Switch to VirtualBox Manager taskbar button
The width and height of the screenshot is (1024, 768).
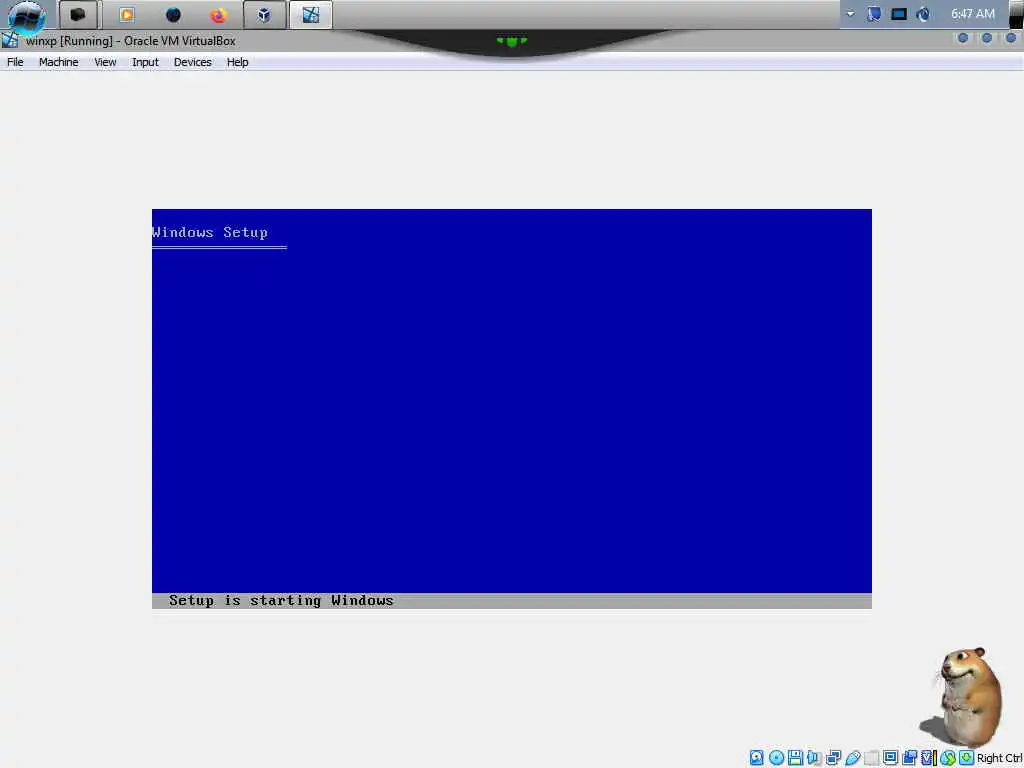point(264,14)
